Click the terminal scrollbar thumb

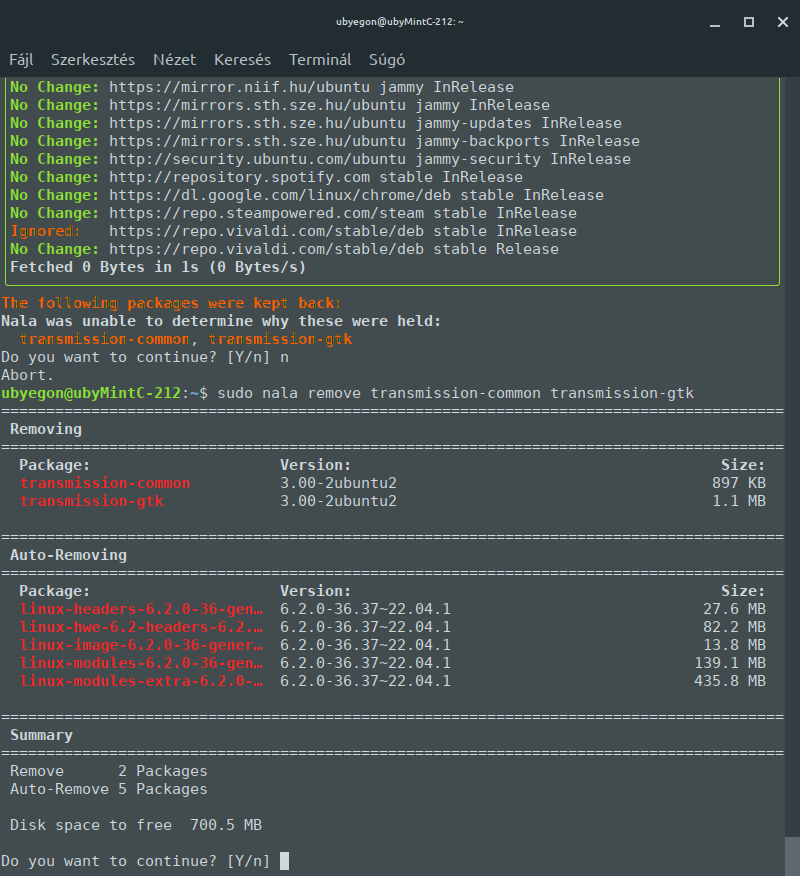point(793,856)
